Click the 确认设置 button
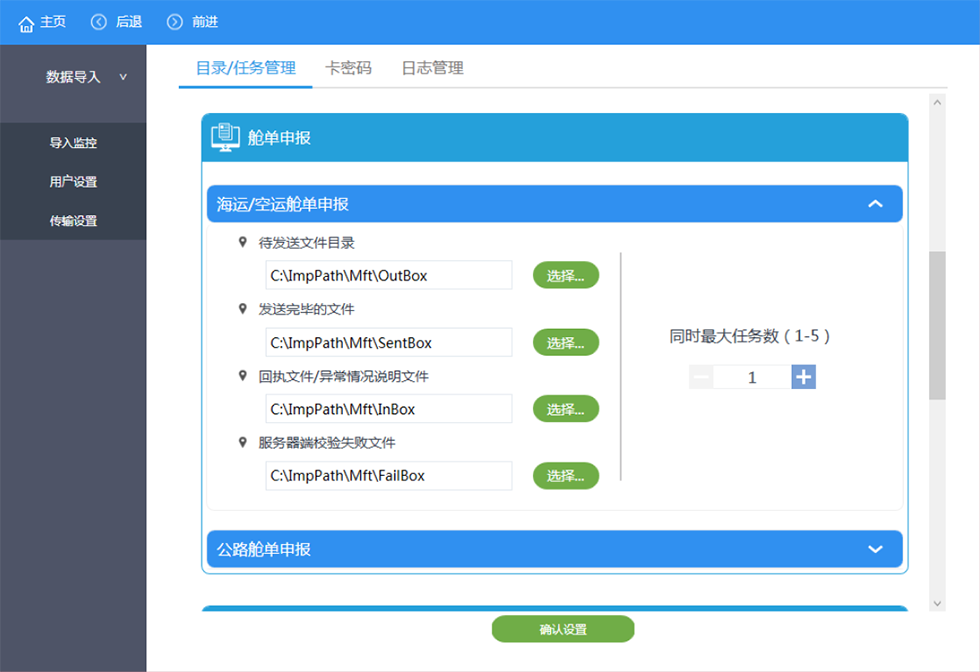The height and width of the screenshot is (672, 980). 562,628
